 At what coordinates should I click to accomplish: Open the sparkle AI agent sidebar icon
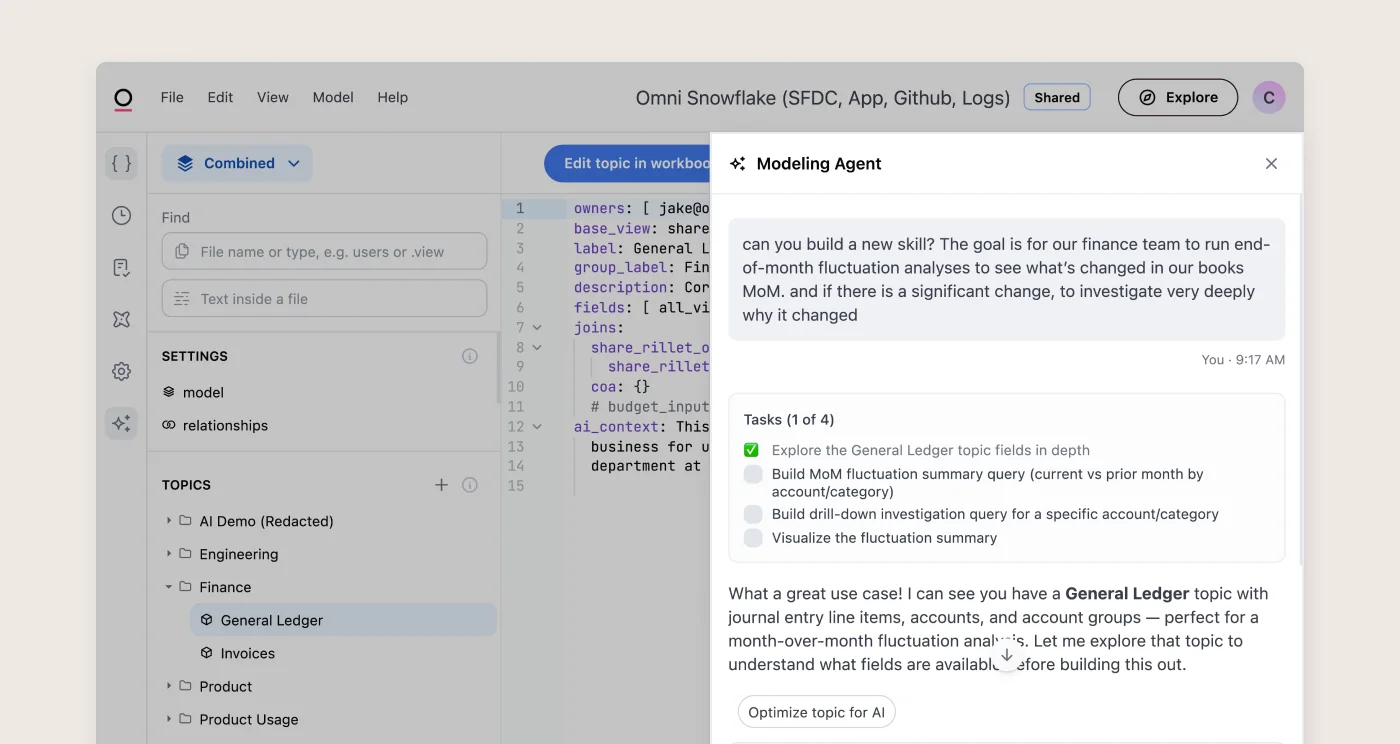pyautogui.click(x=121, y=423)
